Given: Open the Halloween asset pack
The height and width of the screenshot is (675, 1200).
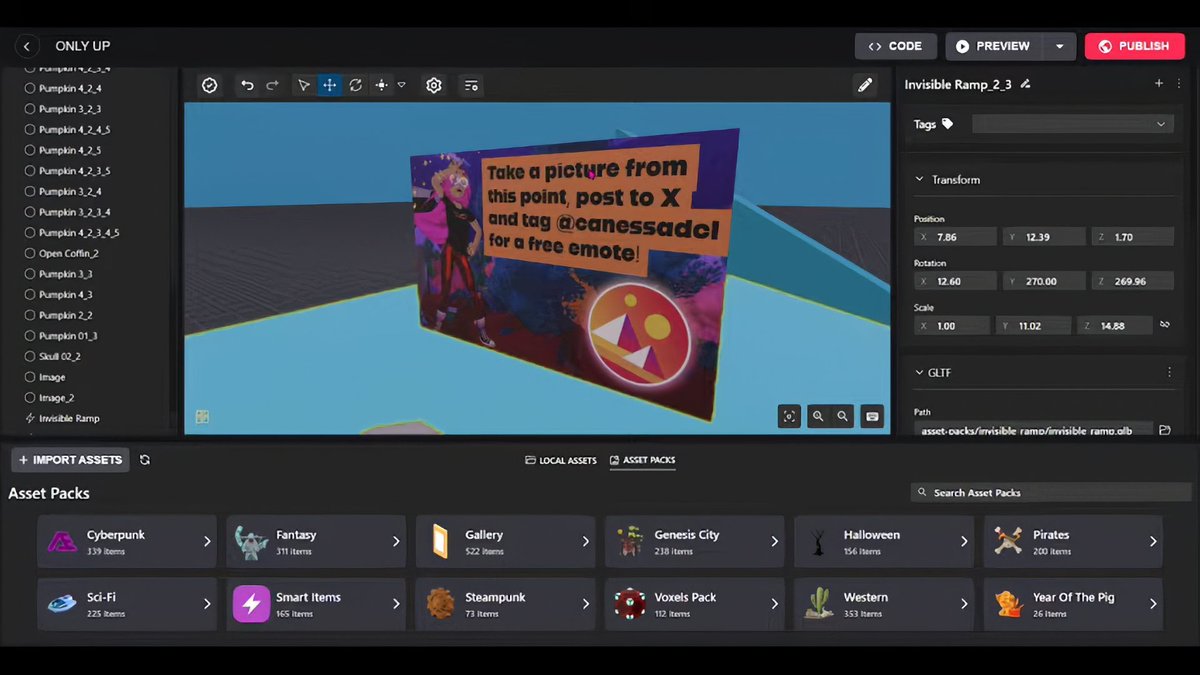Looking at the screenshot, I should (884, 542).
